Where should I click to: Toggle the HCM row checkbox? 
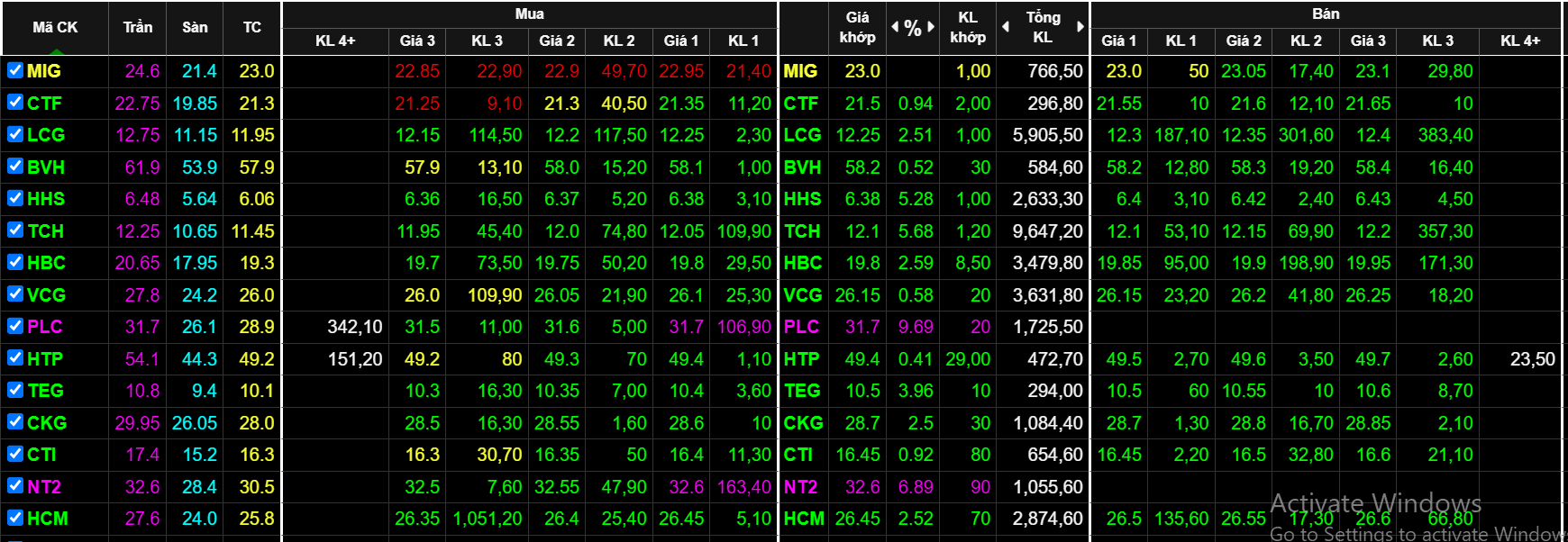pyautogui.click(x=15, y=518)
